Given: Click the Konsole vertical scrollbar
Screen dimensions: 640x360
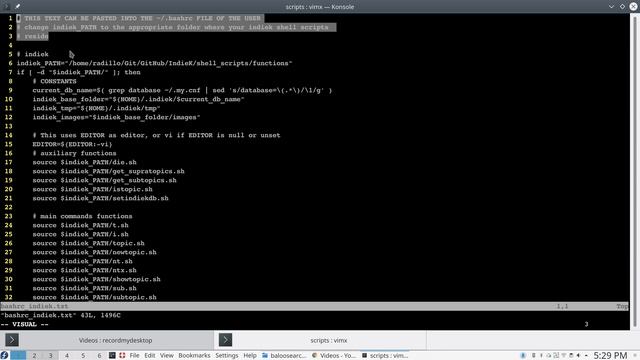Looking at the screenshot, I should (635, 170).
